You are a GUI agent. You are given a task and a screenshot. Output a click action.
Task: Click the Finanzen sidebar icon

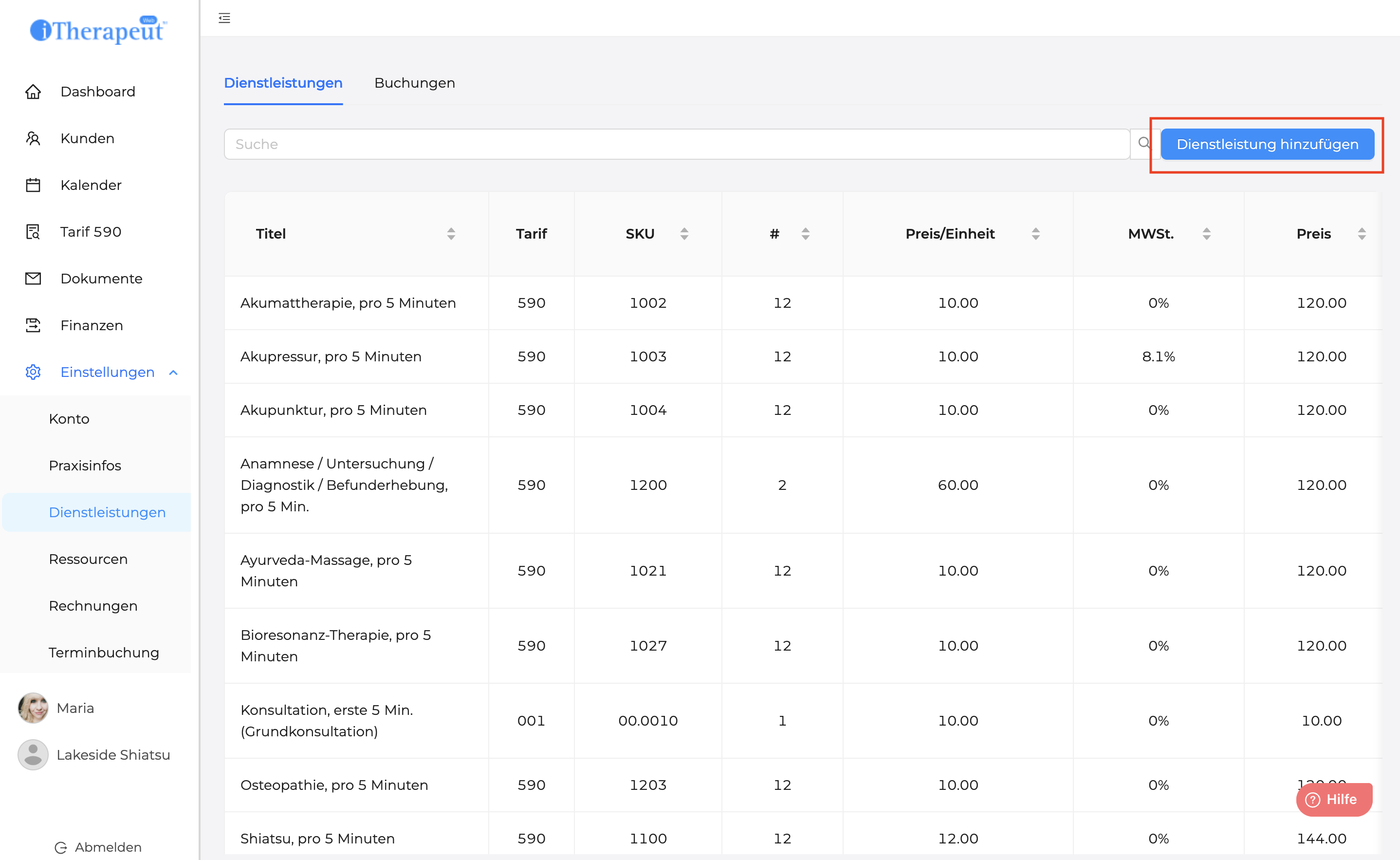pyautogui.click(x=33, y=325)
